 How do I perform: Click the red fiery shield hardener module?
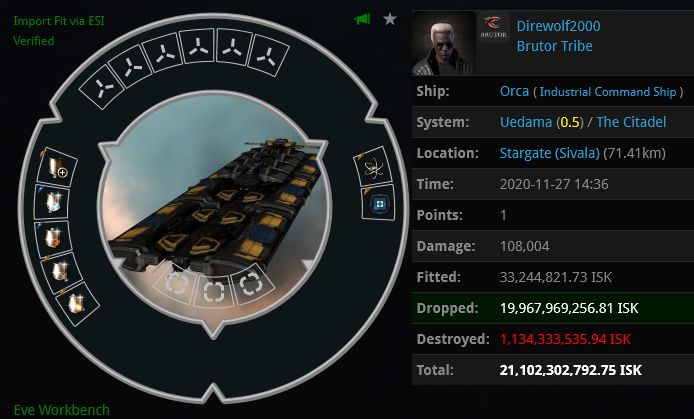[54, 238]
